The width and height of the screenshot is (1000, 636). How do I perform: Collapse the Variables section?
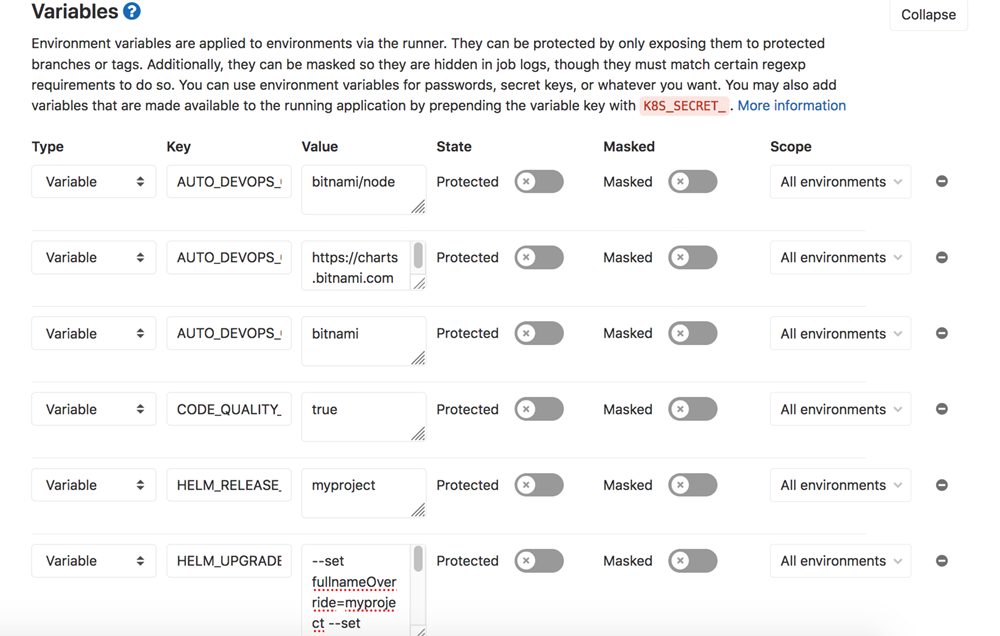pyautogui.click(x=927, y=15)
